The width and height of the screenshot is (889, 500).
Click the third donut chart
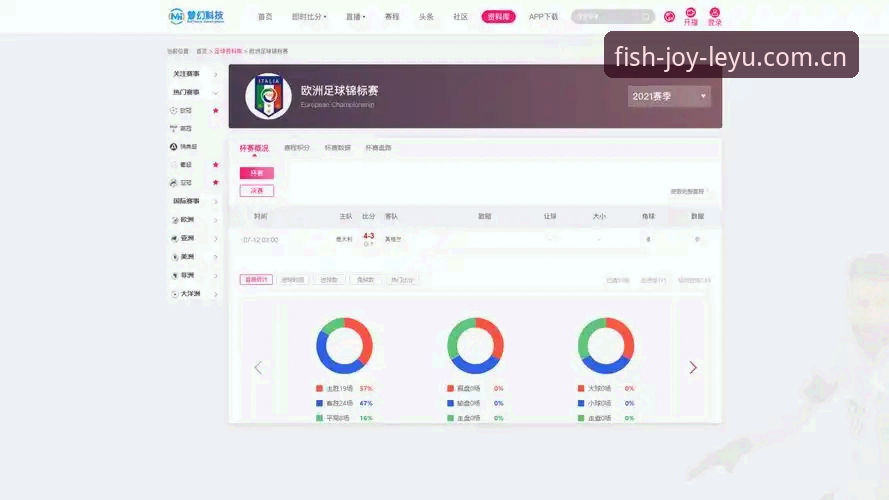point(606,345)
